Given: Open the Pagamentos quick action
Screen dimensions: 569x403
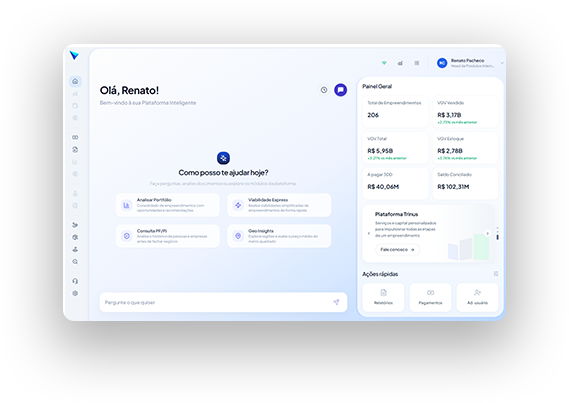Looking at the screenshot, I should 430,297.
